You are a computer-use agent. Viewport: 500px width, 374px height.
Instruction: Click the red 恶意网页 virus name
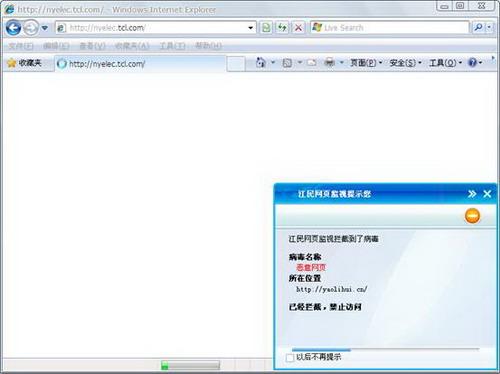(311, 267)
